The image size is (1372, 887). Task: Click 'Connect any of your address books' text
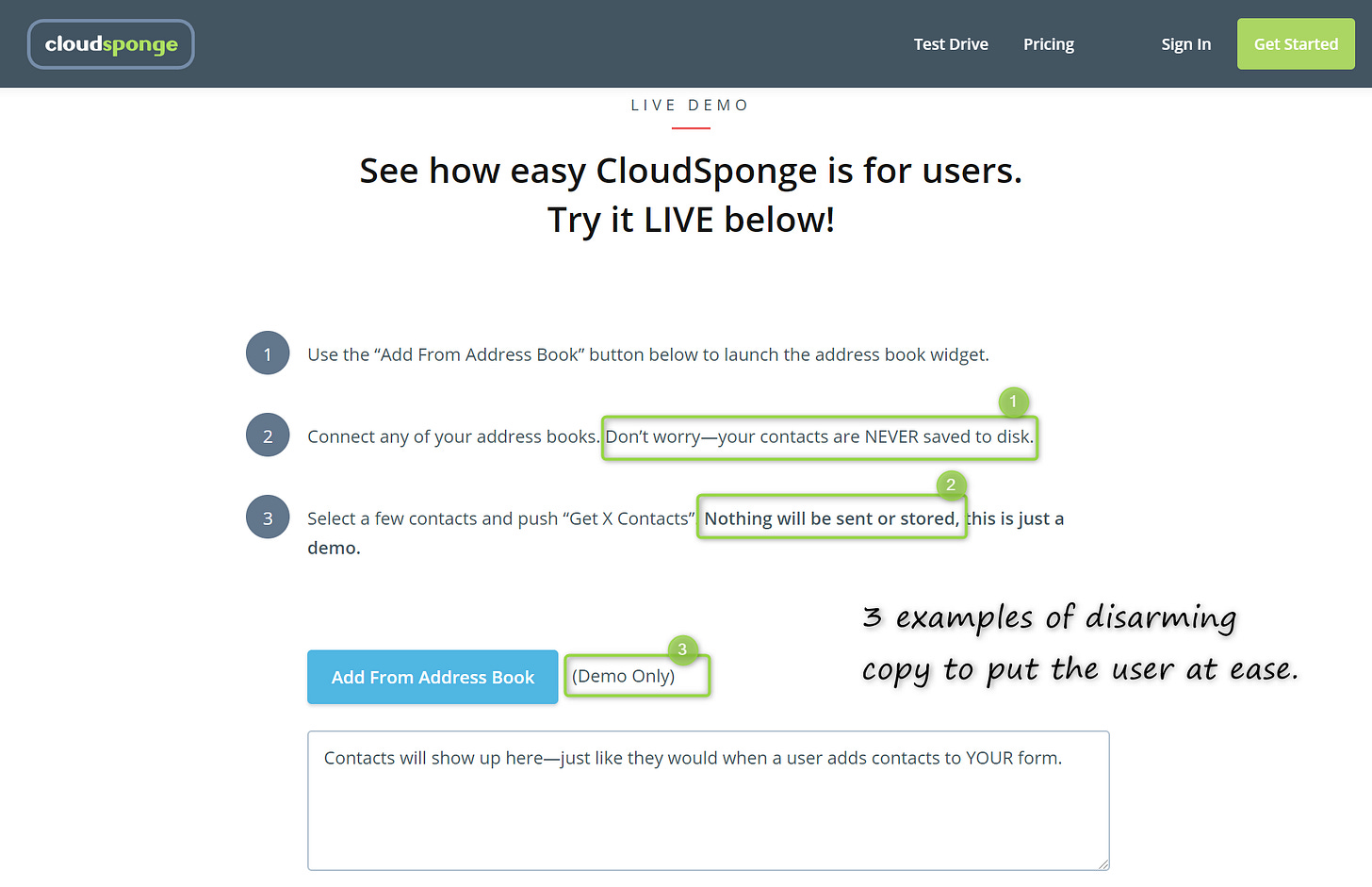click(453, 436)
